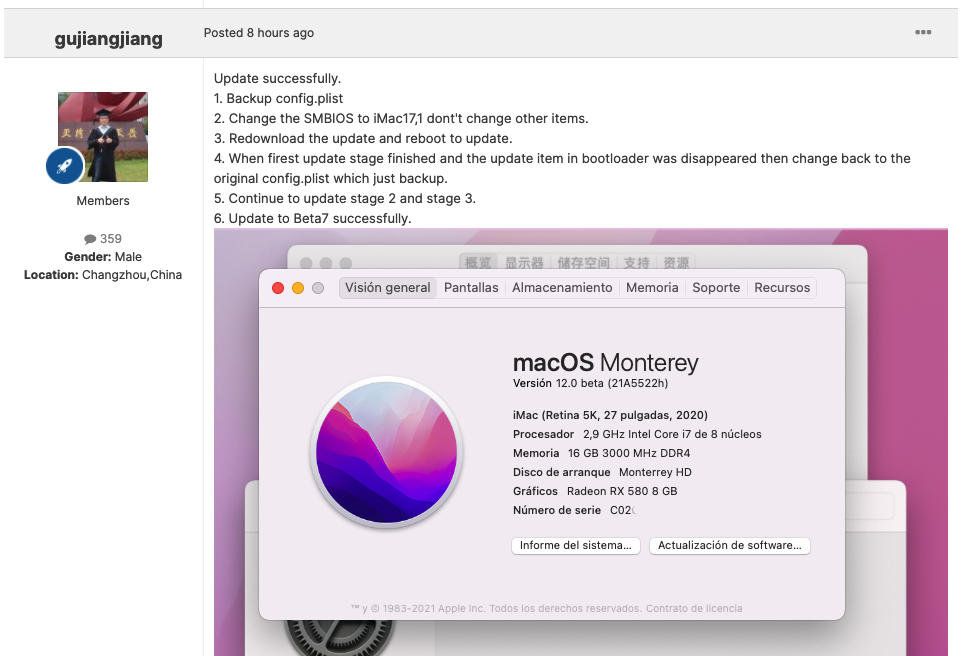Screen dimensions: 964x656
Task: Select the 资源 tab in back window
Action: [x=676, y=263]
